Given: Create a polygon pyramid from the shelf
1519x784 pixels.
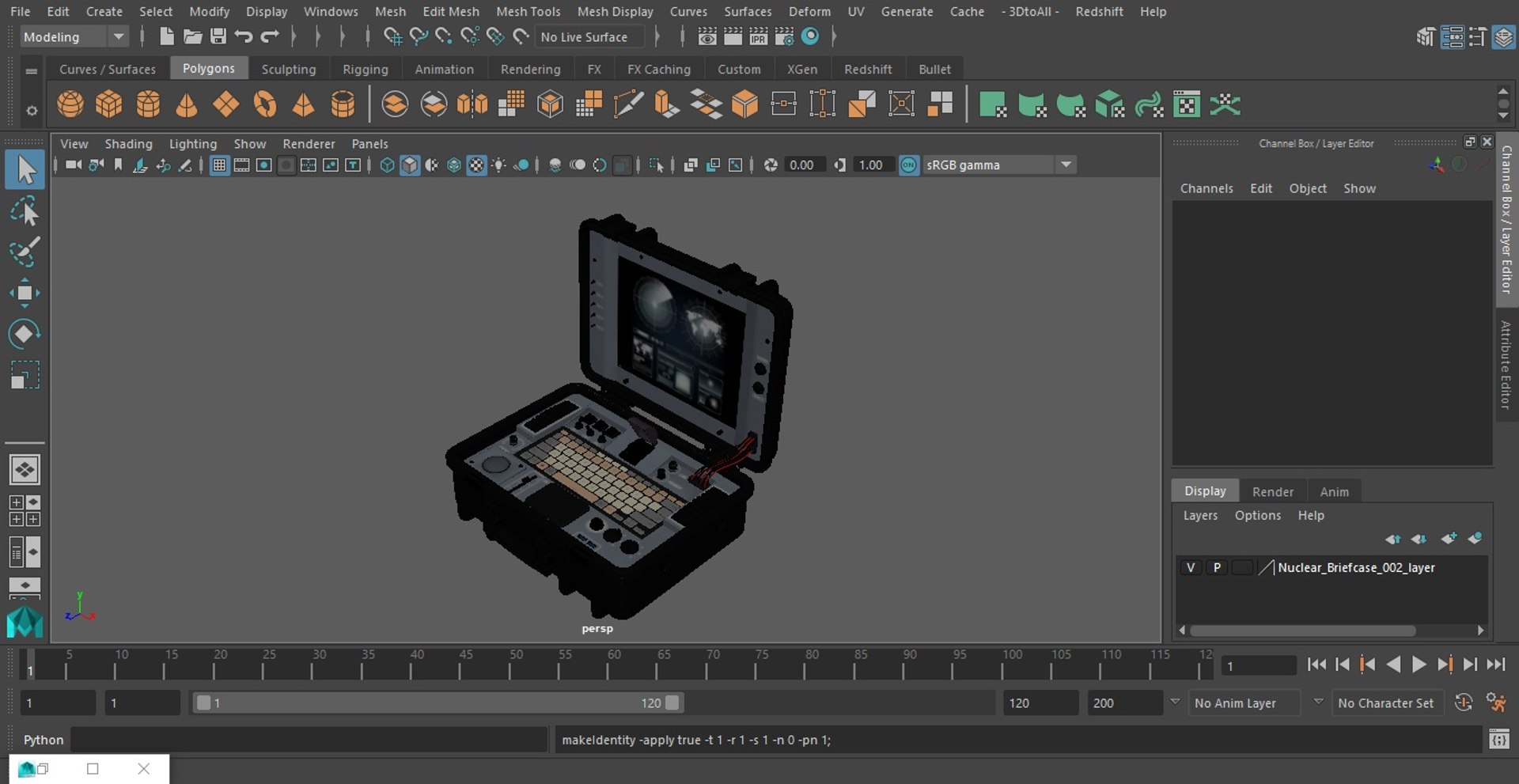Looking at the screenshot, I should (x=304, y=104).
